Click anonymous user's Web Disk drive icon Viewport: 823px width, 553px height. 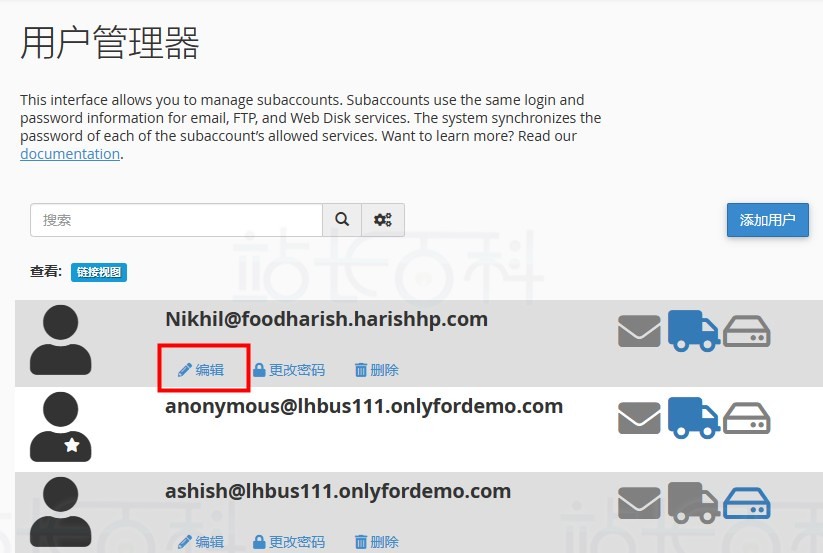746,418
